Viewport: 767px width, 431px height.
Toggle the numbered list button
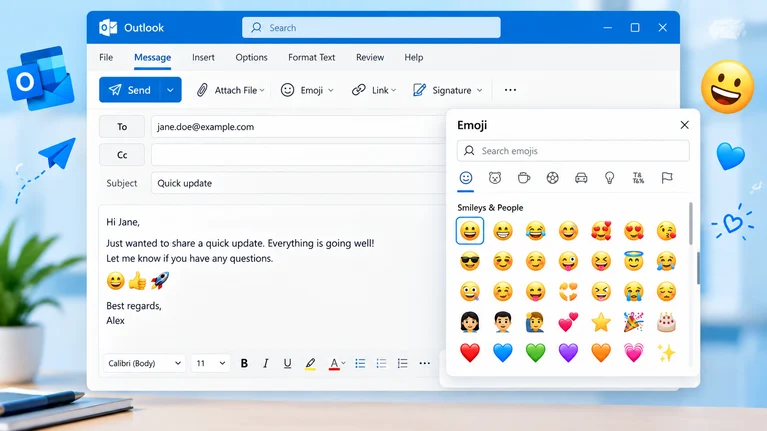coord(403,363)
